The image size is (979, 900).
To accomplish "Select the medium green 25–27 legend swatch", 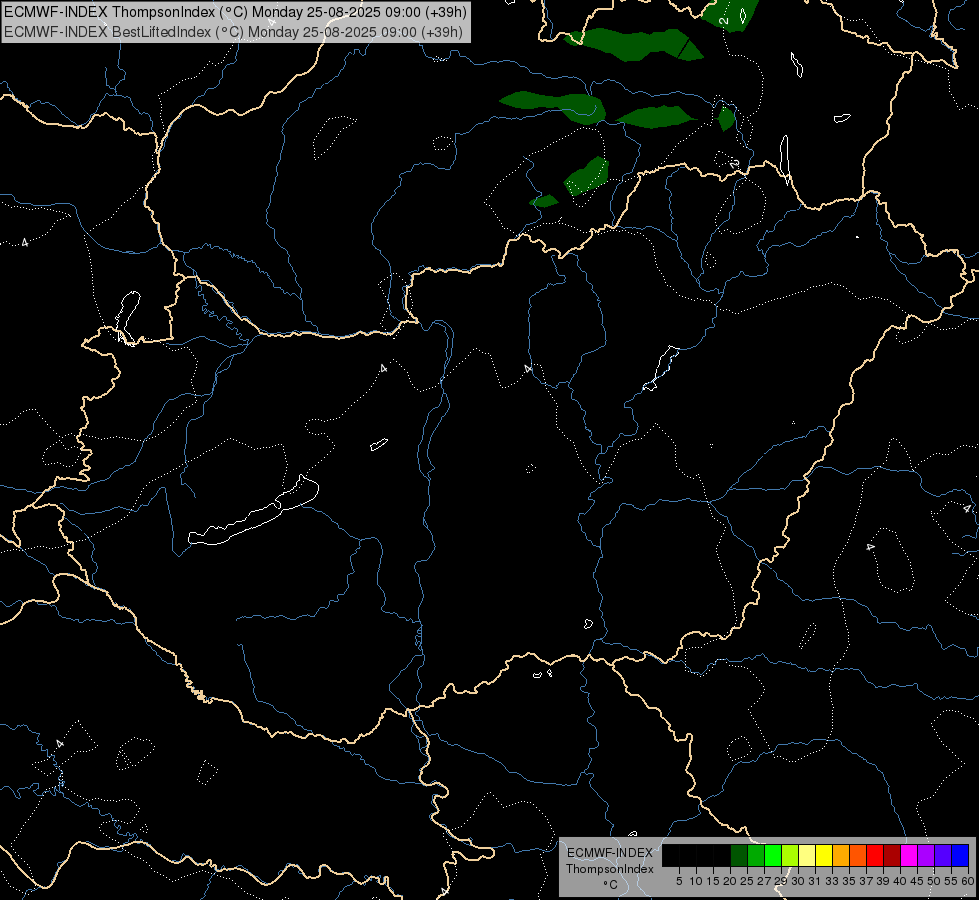I will [756, 855].
